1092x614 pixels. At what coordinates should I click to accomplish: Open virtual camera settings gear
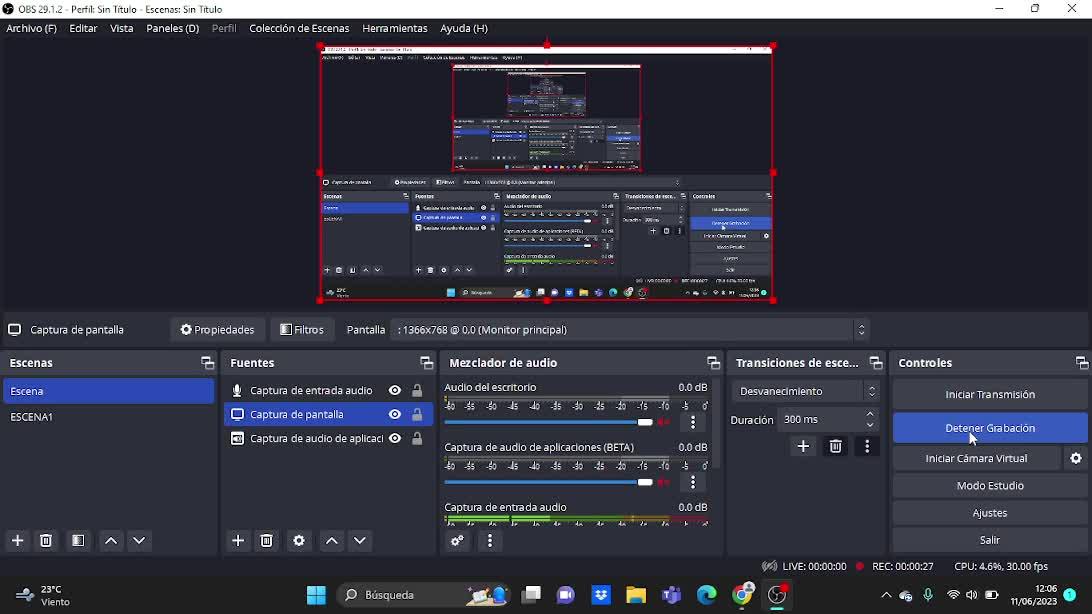[1076, 458]
